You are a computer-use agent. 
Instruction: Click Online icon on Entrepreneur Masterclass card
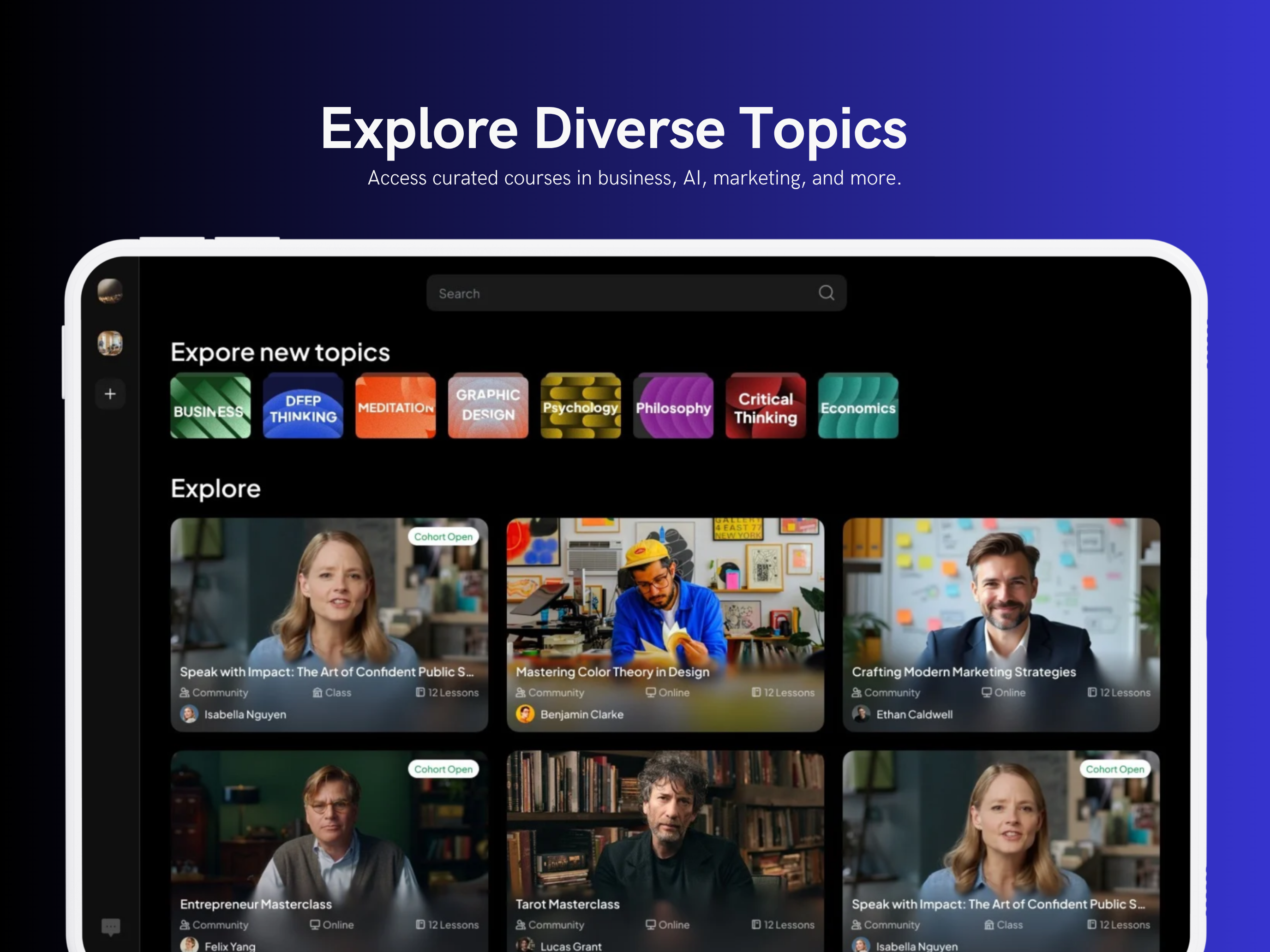click(315, 925)
